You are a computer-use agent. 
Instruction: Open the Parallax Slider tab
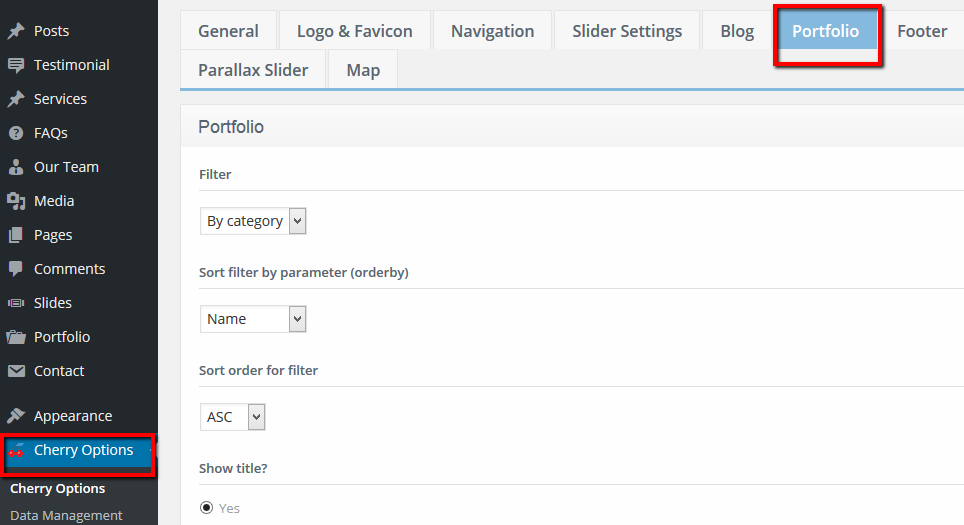pos(253,70)
